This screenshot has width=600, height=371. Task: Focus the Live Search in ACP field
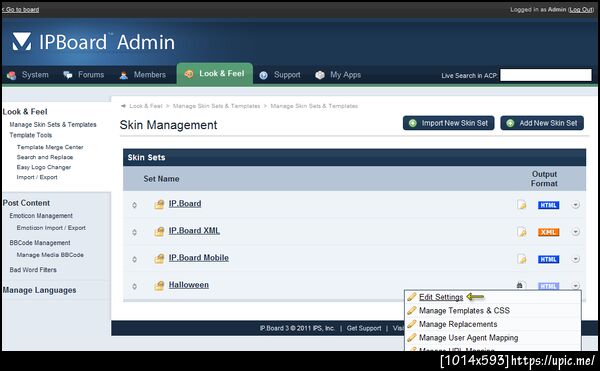pyautogui.click(x=546, y=75)
